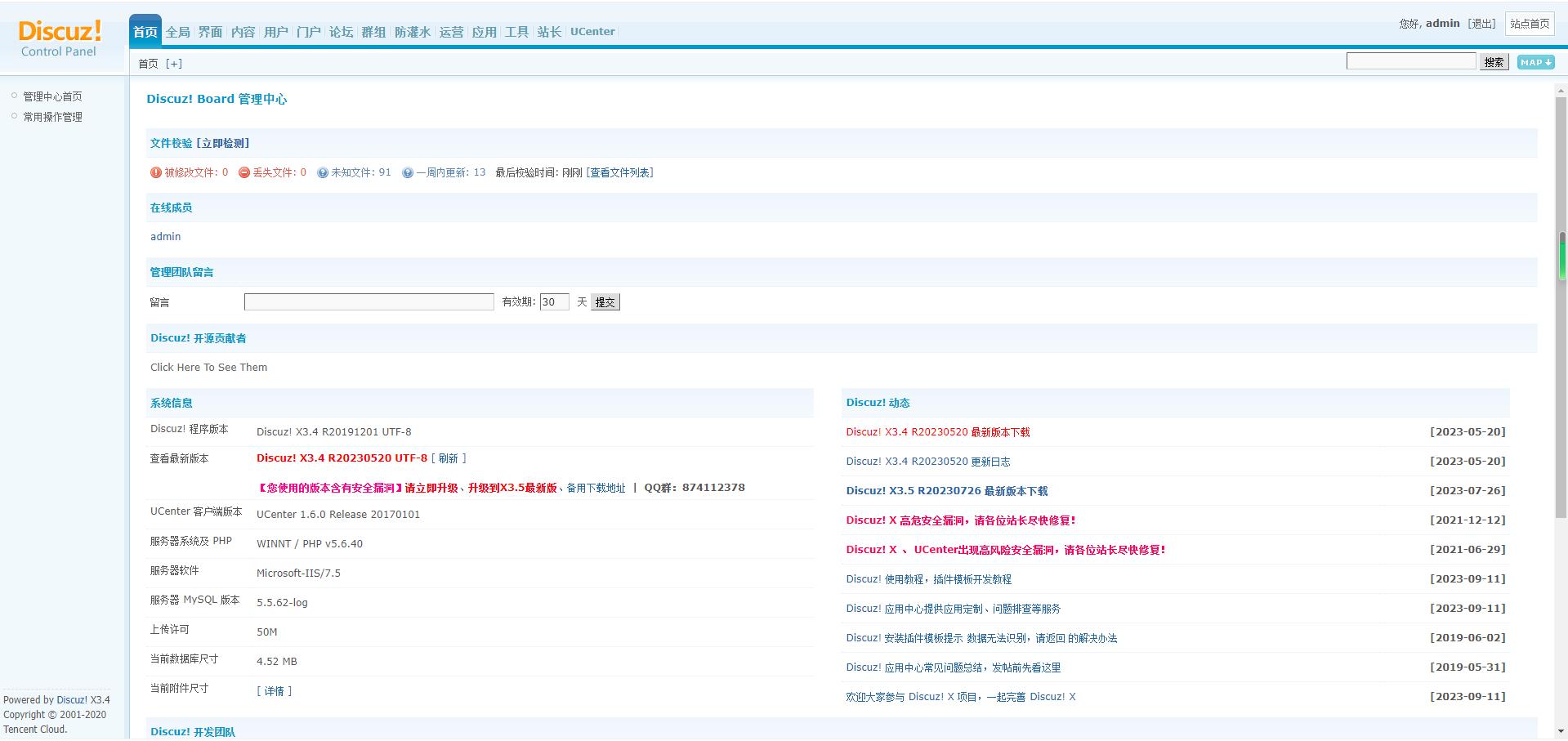Image resolution: width=1568 pixels, height=741 pixels.
Task: Open Discuz! 使用教程 tutorial link
Action: [929, 579]
